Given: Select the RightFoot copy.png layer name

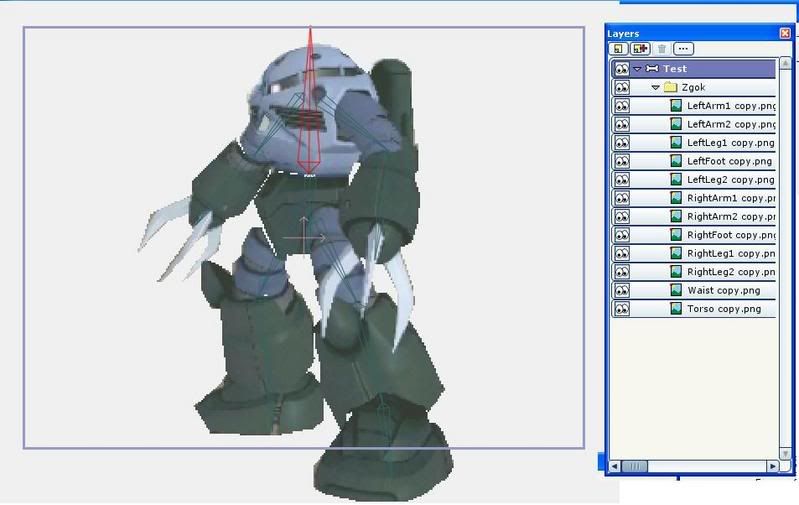Looking at the screenshot, I should coord(731,235).
